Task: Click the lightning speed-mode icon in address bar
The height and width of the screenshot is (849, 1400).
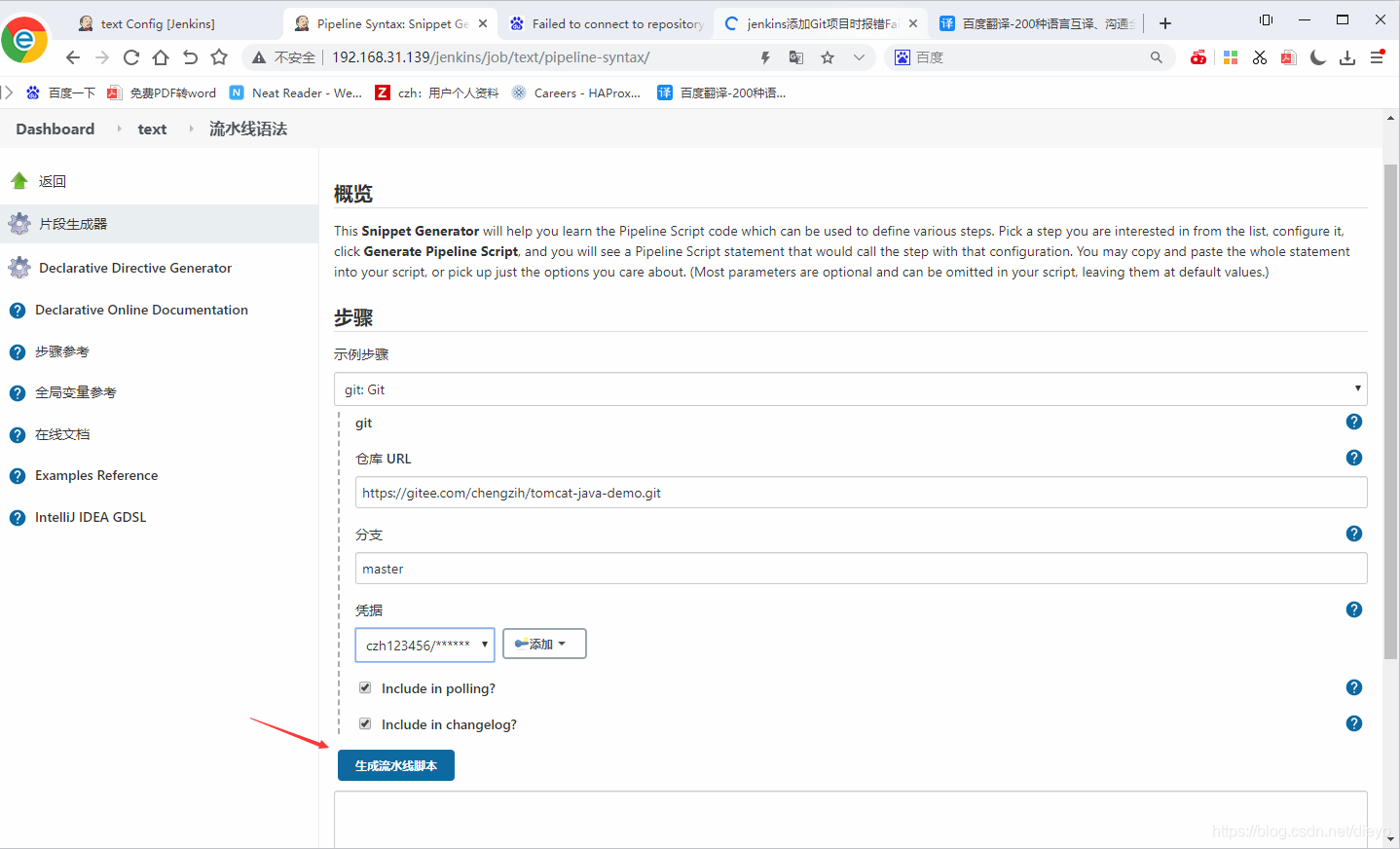Action: pos(765,57)
